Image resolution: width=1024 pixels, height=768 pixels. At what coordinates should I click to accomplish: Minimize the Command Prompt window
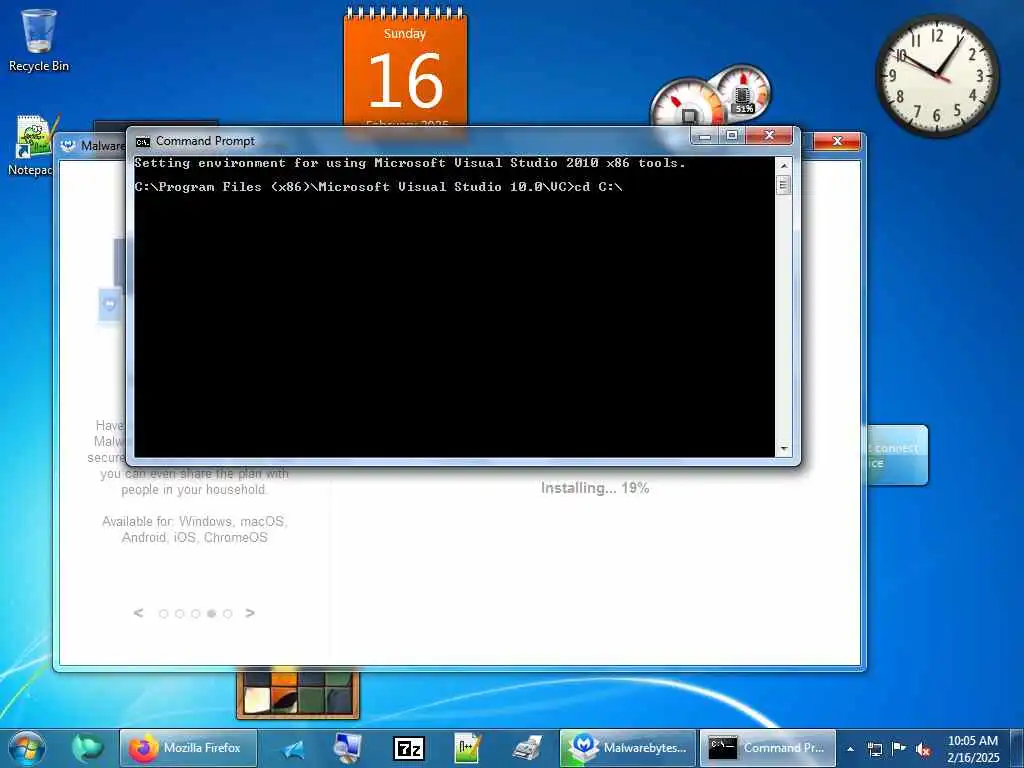(705, 136)
